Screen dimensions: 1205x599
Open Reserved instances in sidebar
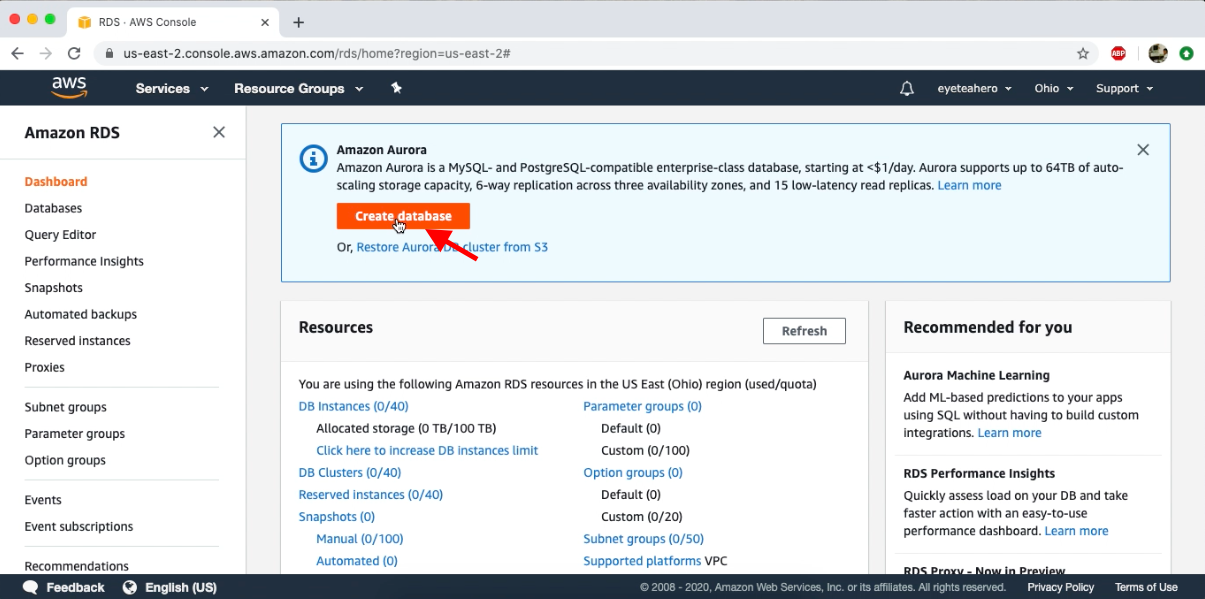tap(78, 341)
